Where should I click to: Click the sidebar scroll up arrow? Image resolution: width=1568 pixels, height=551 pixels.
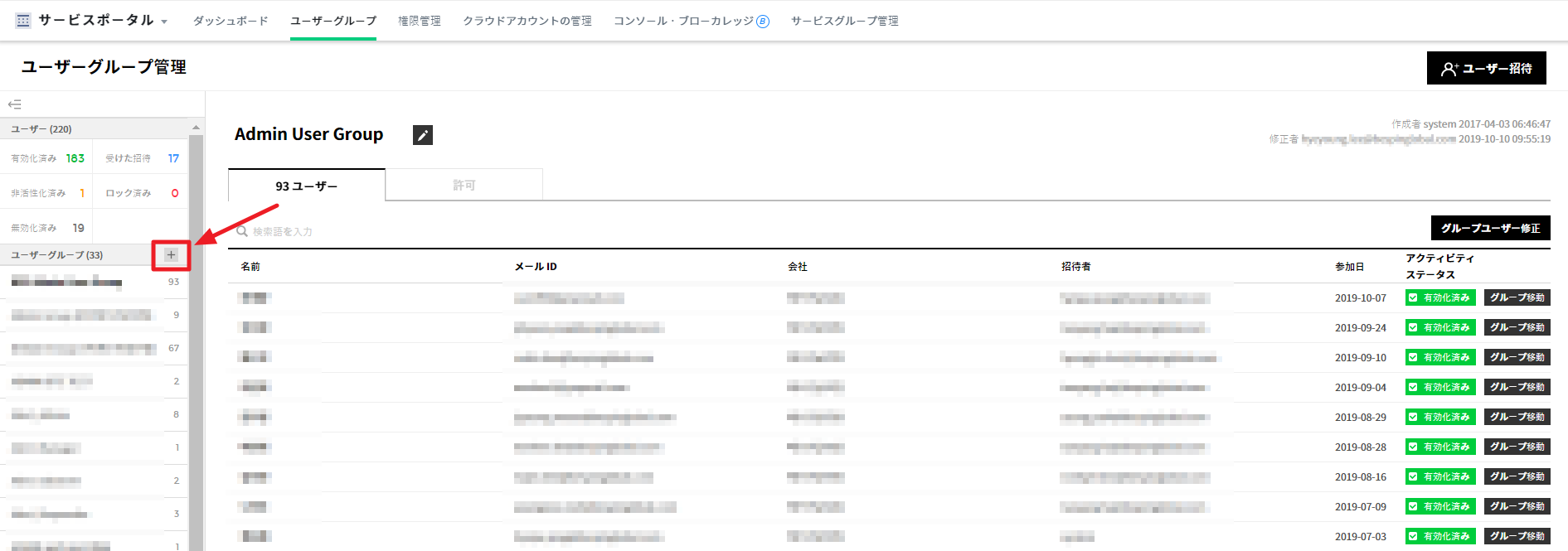pos(196,128)
